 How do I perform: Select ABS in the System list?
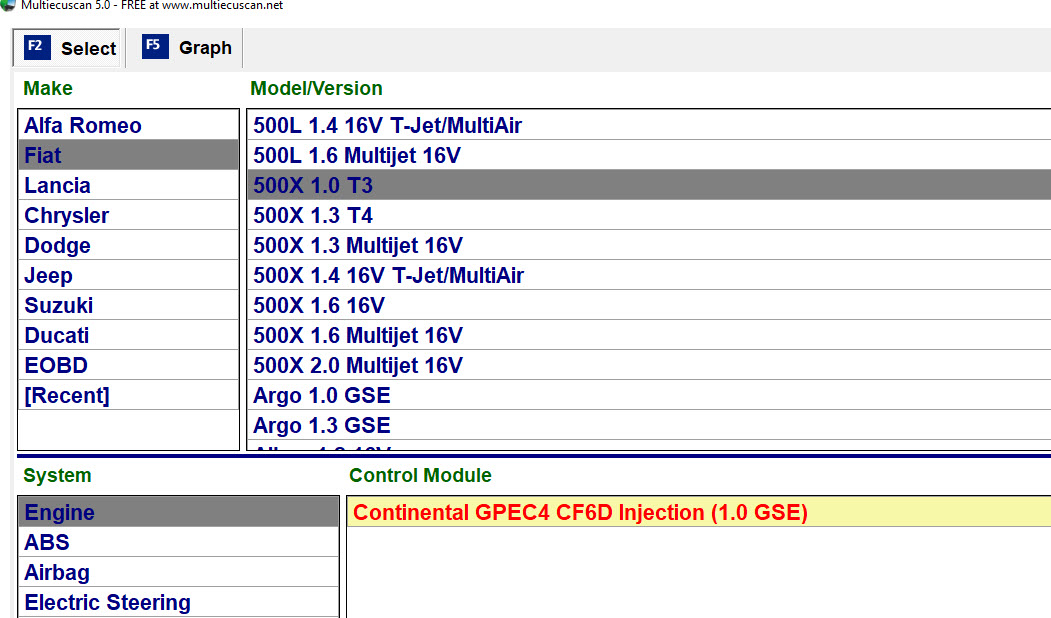pyautogui.click(x=47, y=543)
